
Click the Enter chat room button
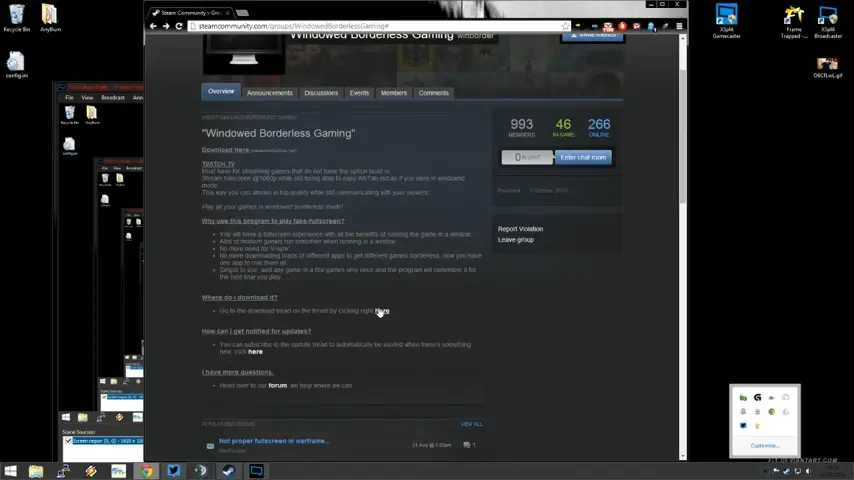click(583, 157)
